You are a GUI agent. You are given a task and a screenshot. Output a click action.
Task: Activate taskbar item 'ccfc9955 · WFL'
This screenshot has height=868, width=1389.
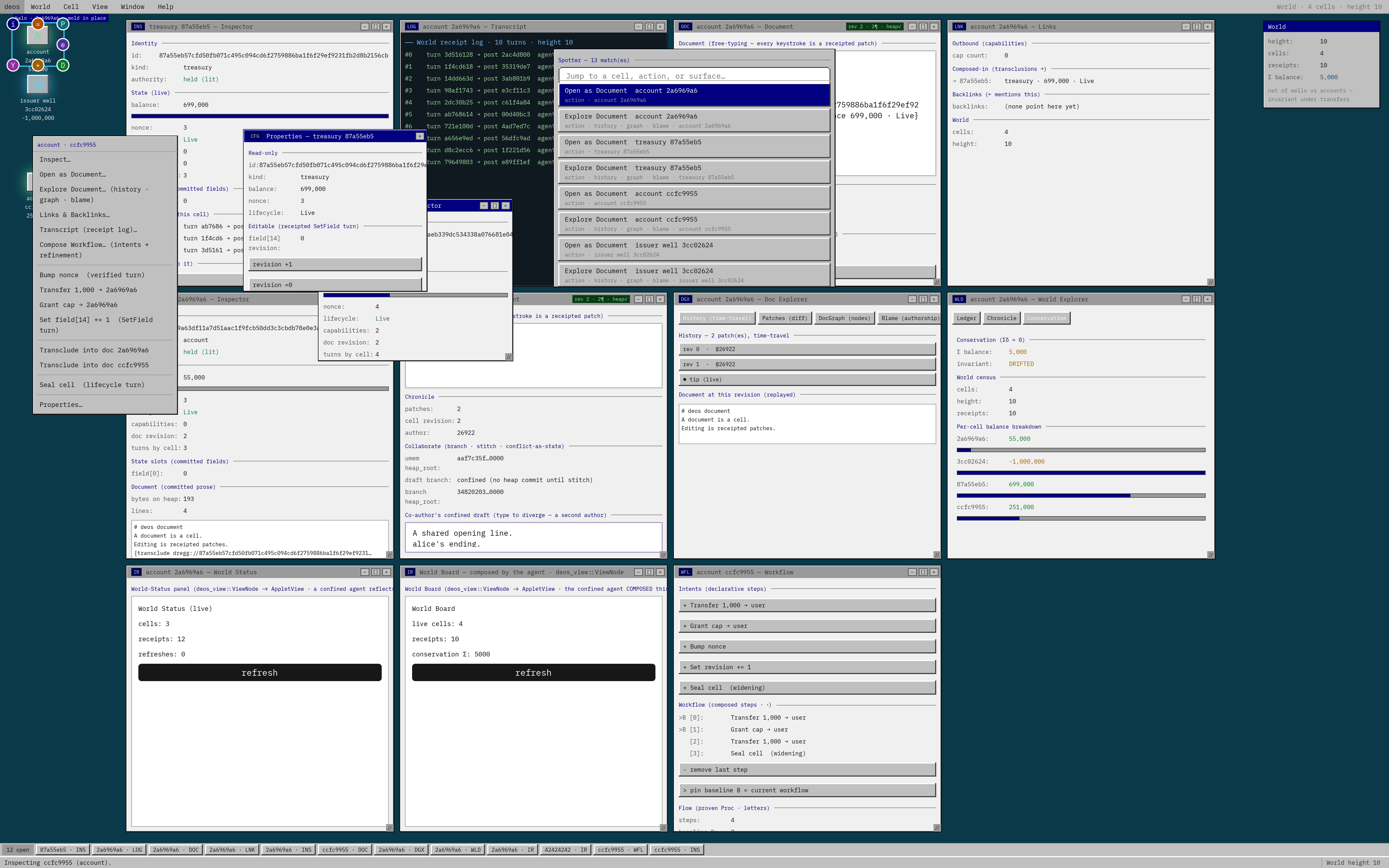(x=620, y=850)
